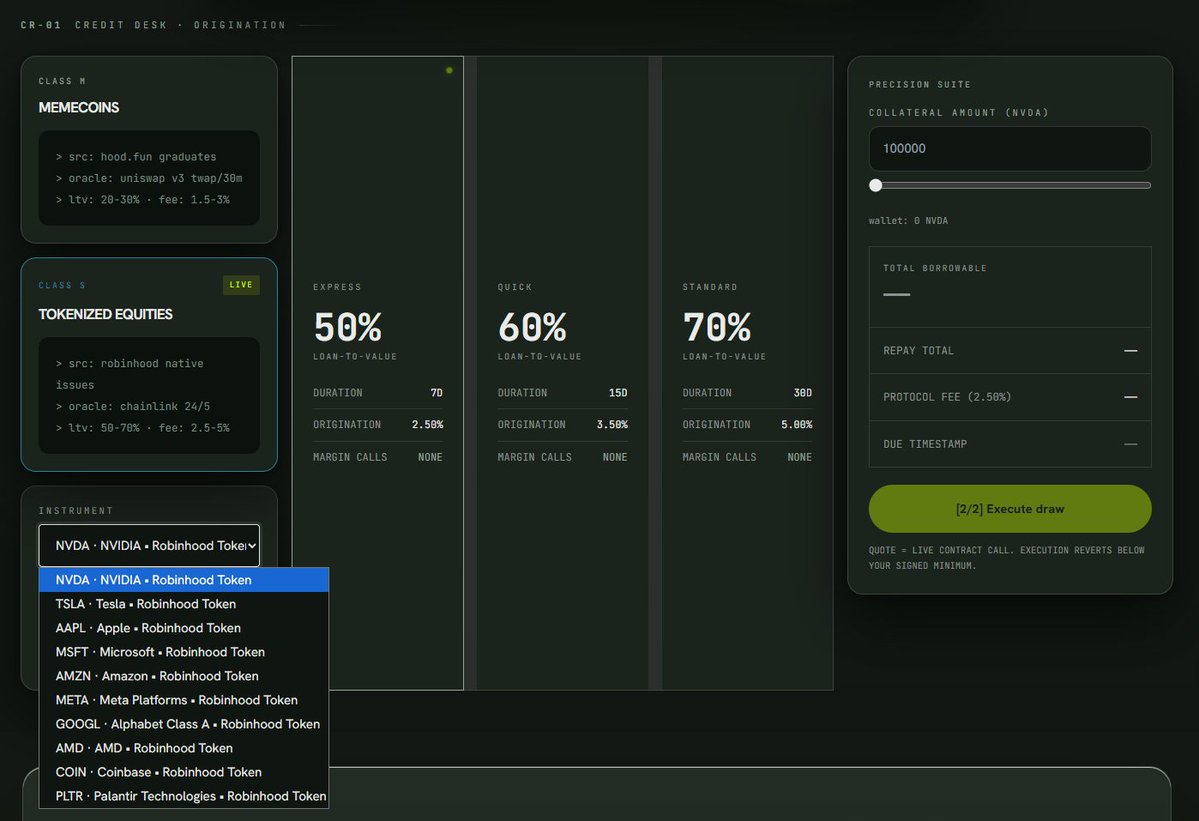The image size is (1199, 821).
Task: Select GOOGL · Alphabet Class A option
Action: tap(184, 724)
